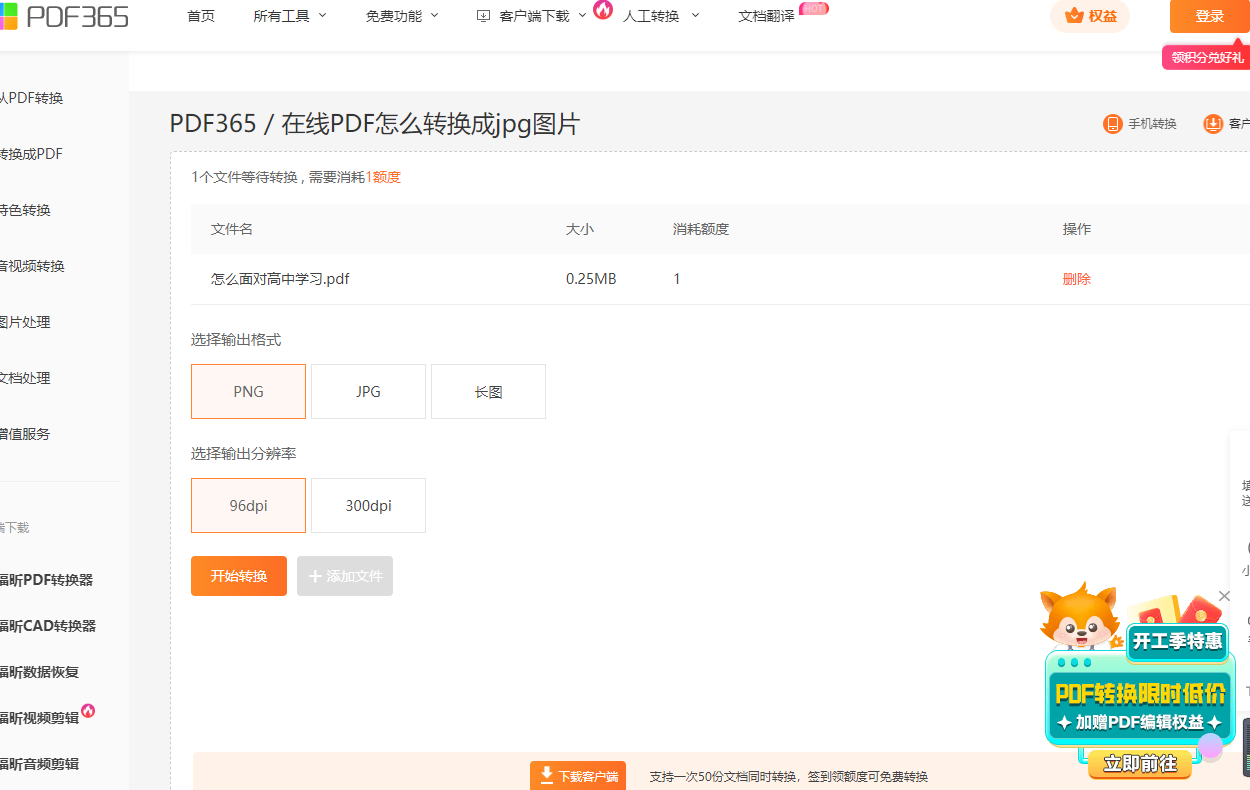
Task: Click file name 怎么面对高中学习.pdf
Action: point(280,279)
